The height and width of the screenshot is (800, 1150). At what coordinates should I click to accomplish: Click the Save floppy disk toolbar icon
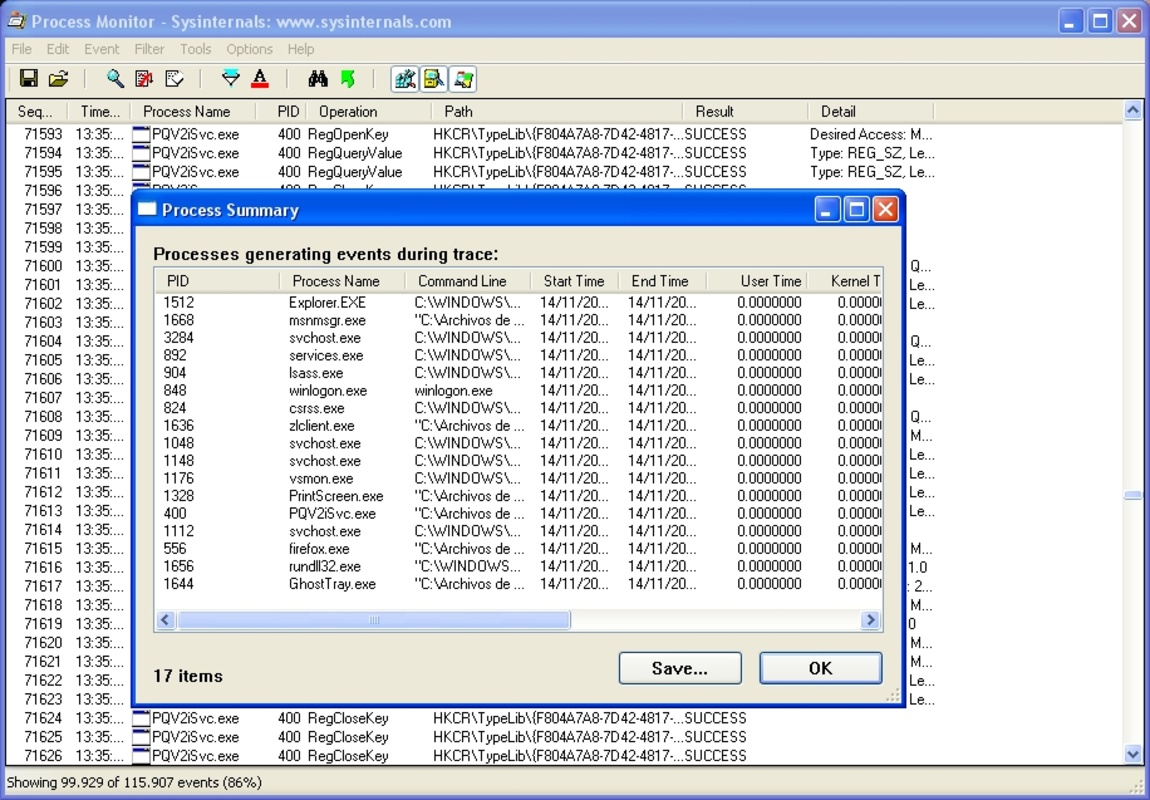click(x=29, y=79)
